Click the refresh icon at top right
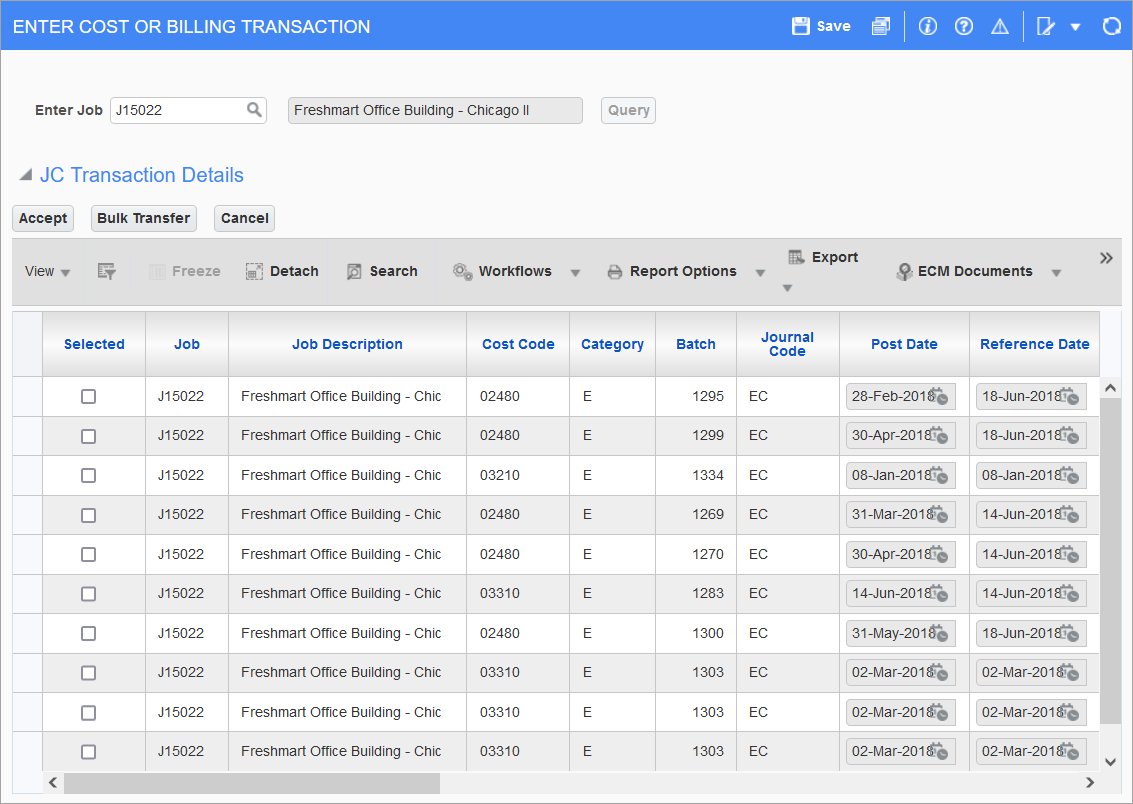Screen dimensions: 1133x804 click(x=1111, y=26)
